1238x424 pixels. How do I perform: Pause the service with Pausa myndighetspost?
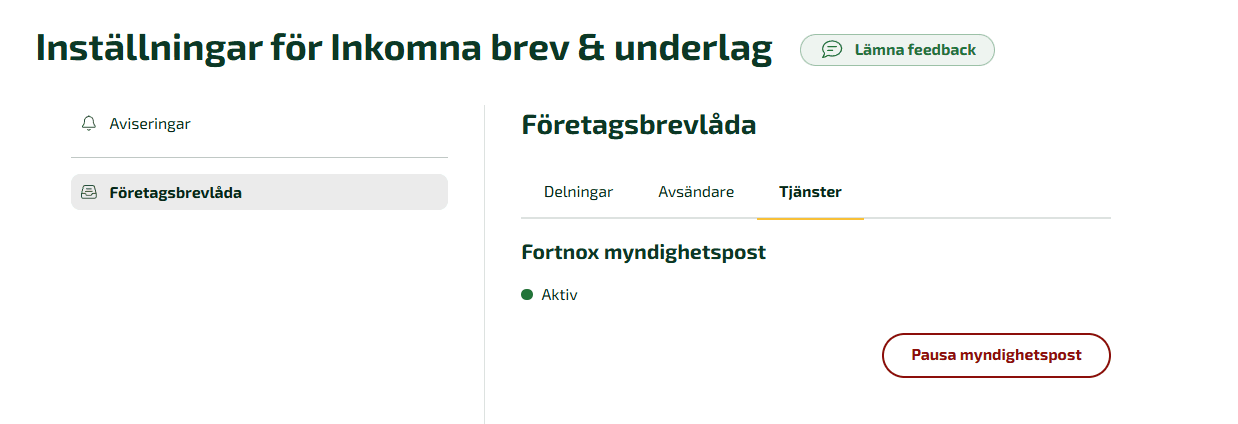[996, 355]
